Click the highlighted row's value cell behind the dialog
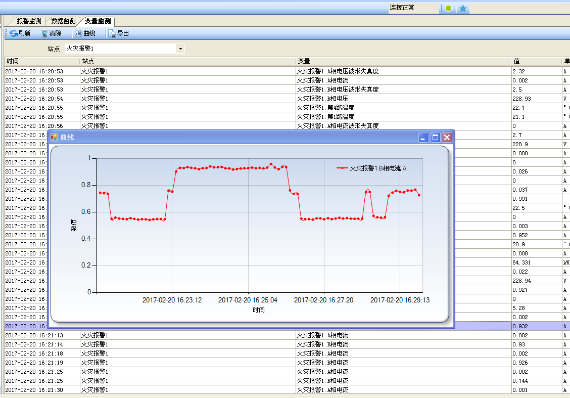570x398 pixels. pos(537,326)
